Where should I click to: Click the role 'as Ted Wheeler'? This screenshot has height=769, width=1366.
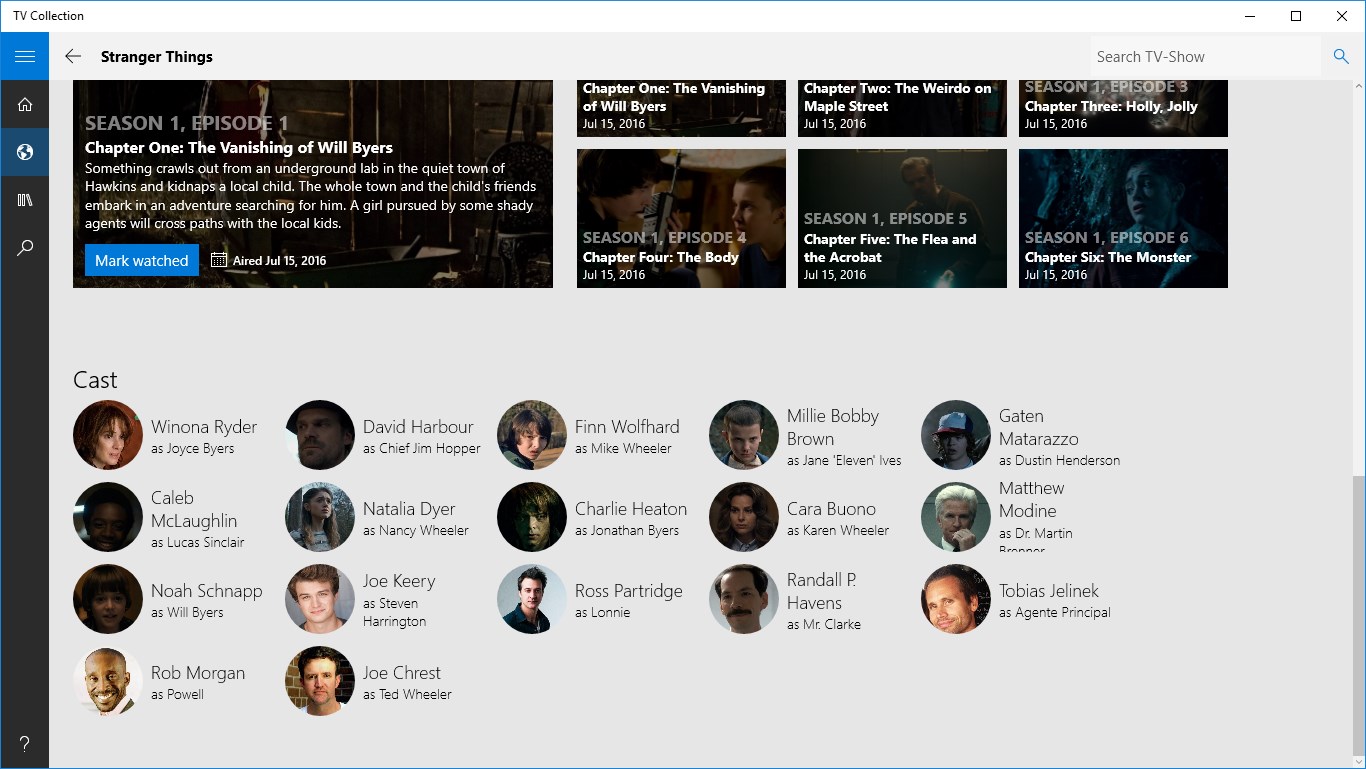click(x=407, y=695)
